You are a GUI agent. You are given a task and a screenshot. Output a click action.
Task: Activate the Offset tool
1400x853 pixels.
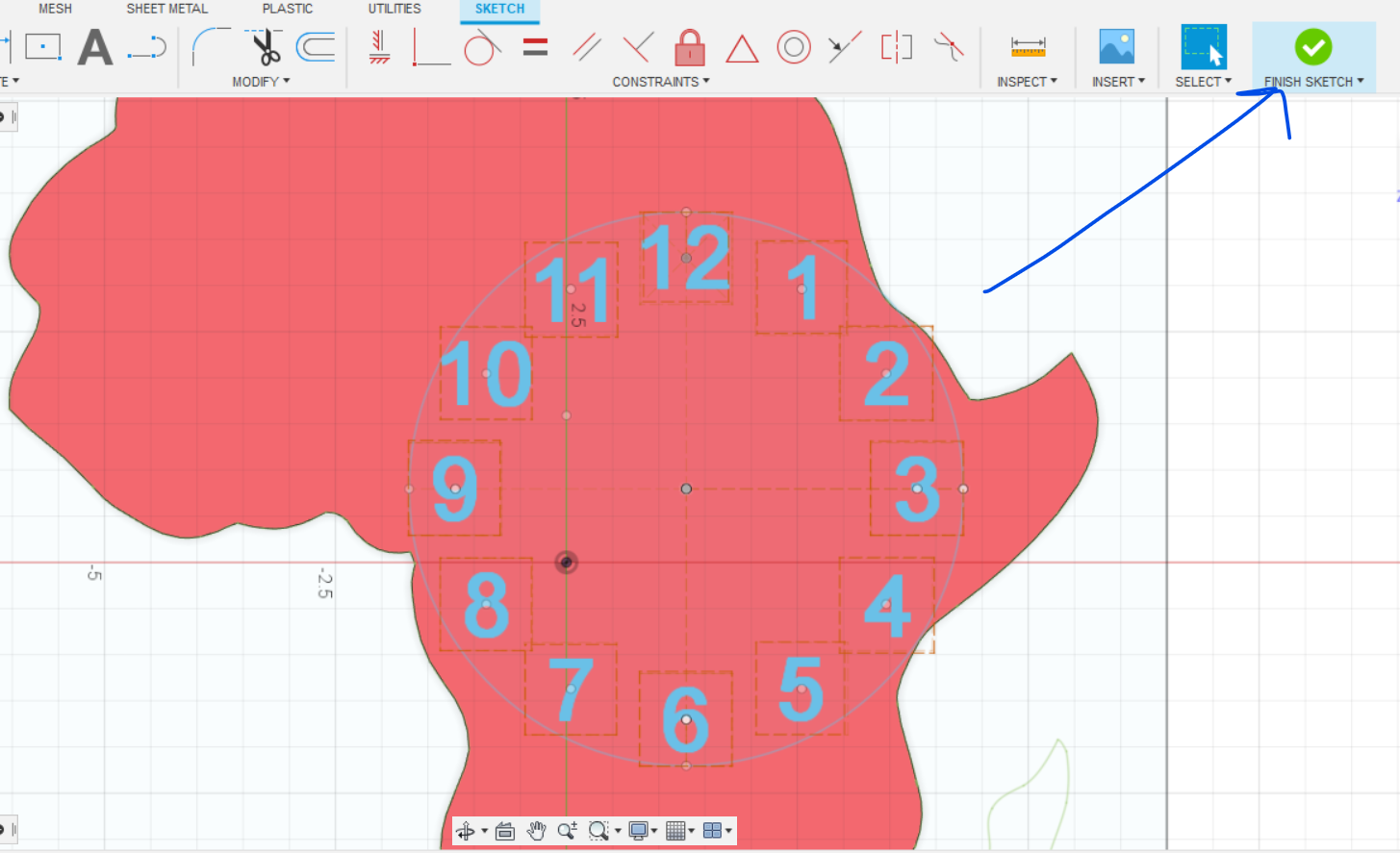pyautogui.click(x=316, y=46)
